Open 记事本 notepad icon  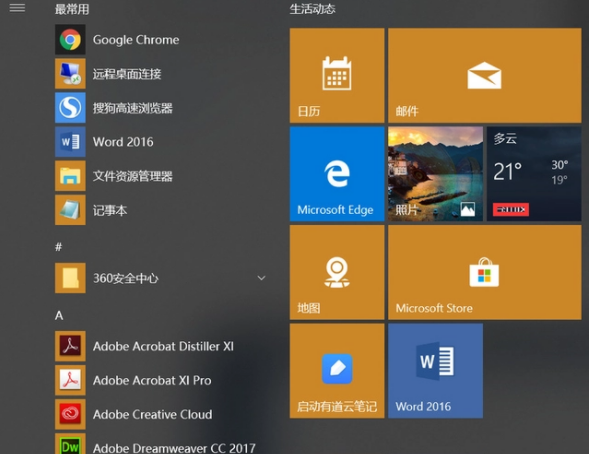pos(70,210)
